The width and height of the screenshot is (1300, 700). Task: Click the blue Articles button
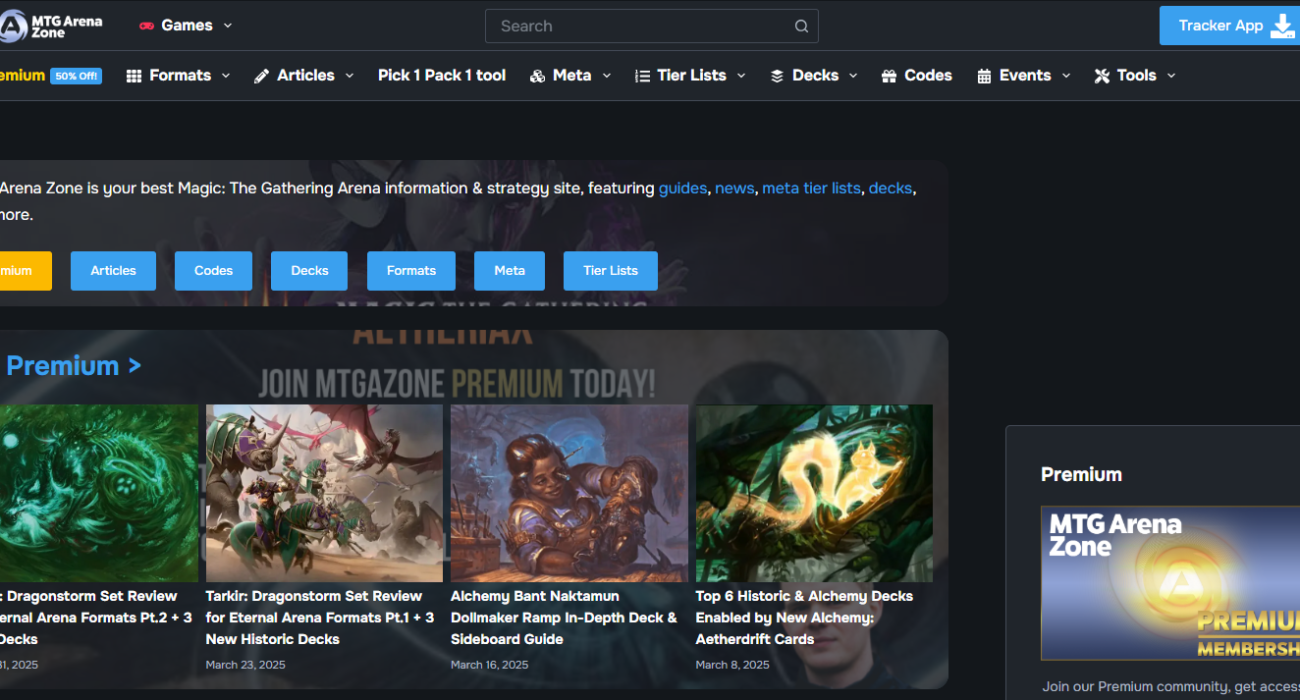point(113,271)
